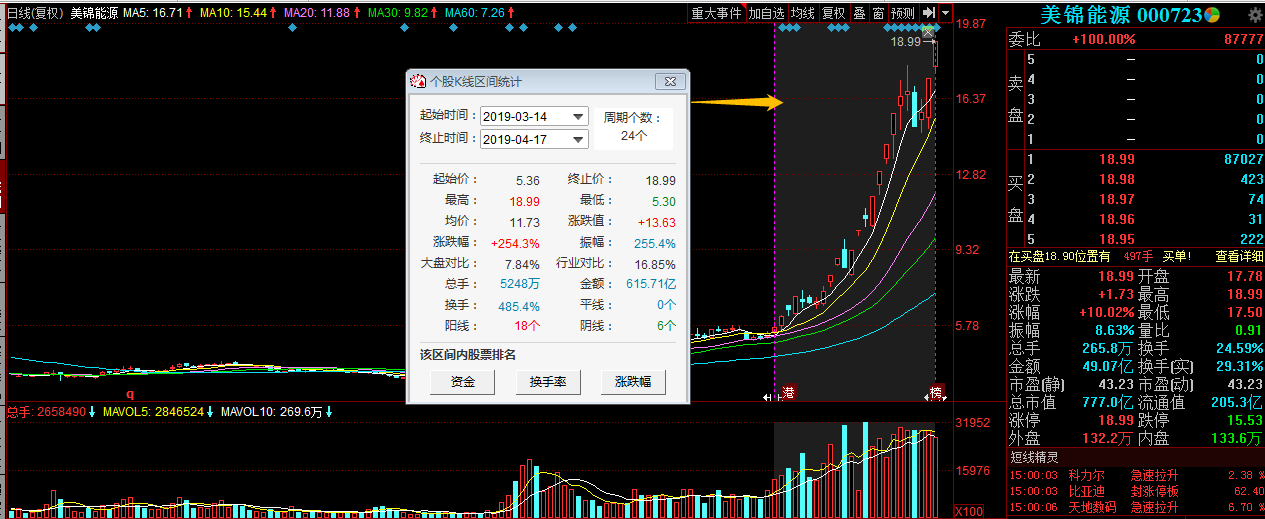The image size is (1265, 519).
Task: Click the 行业对比 16.85% value
Action: (655, 264)
